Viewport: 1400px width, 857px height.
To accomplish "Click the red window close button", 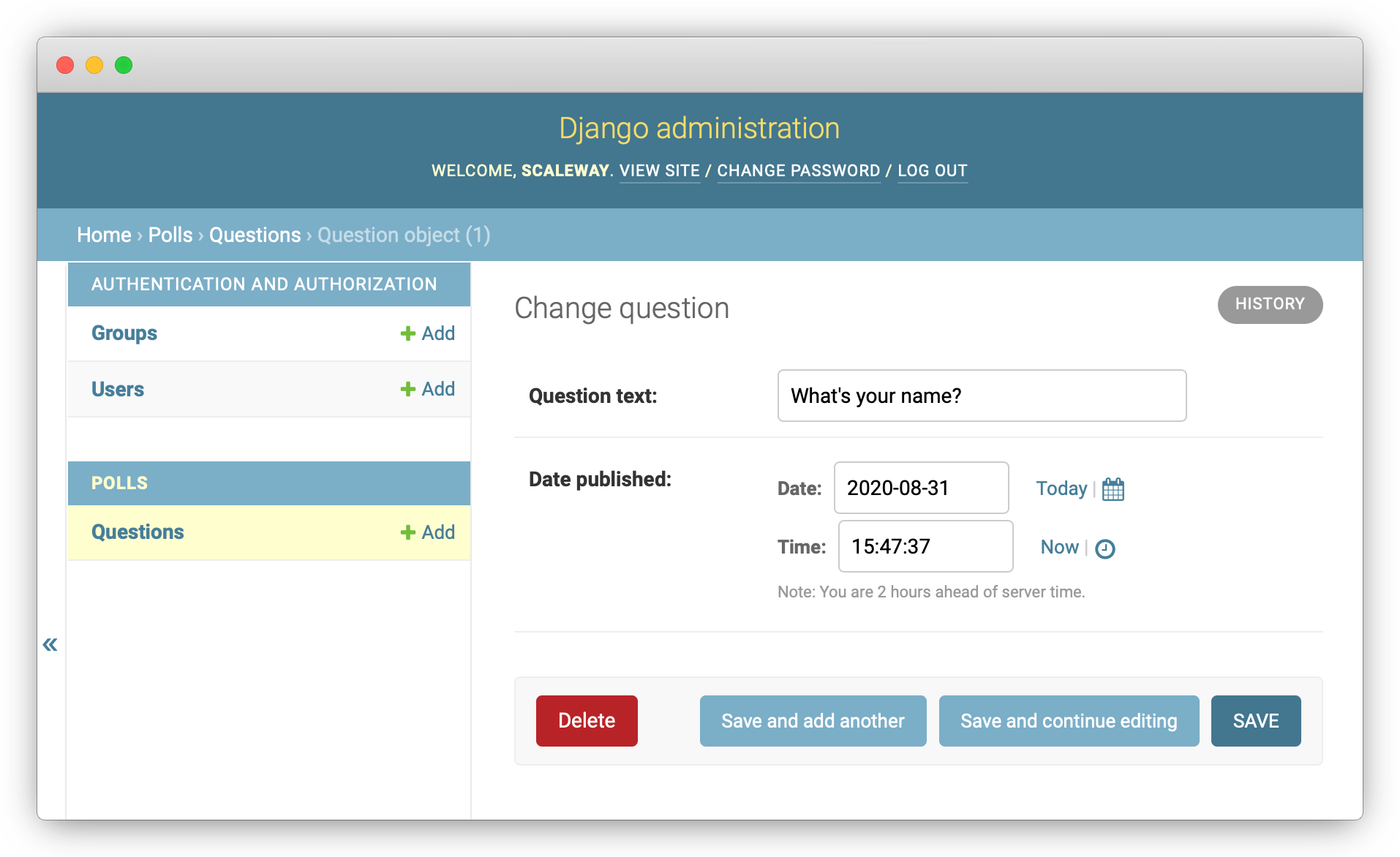I will tap(65, 65).
